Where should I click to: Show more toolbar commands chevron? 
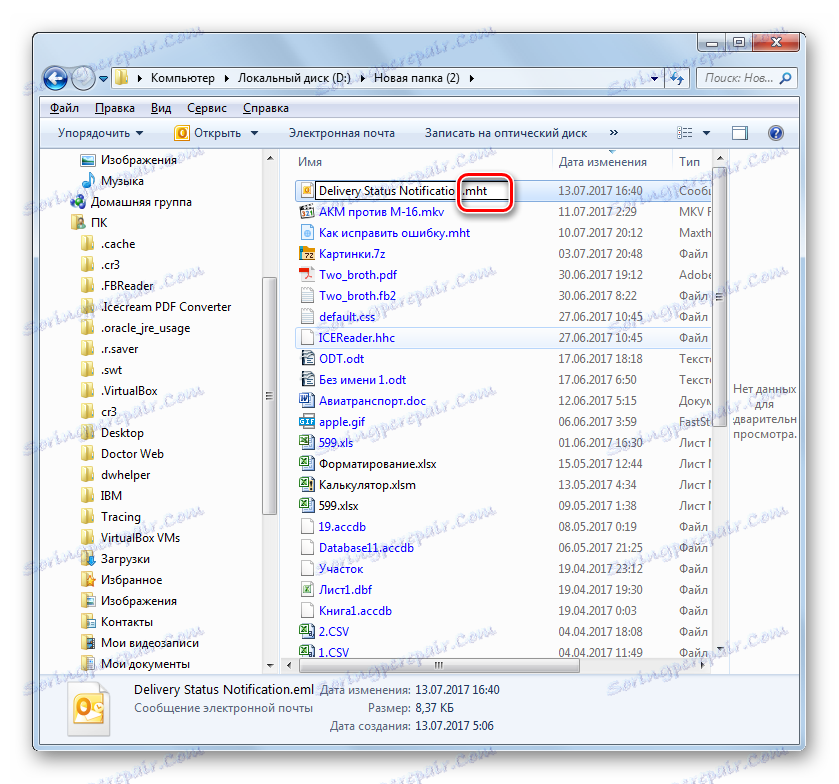pyautogui.click(x=614, y=132)
